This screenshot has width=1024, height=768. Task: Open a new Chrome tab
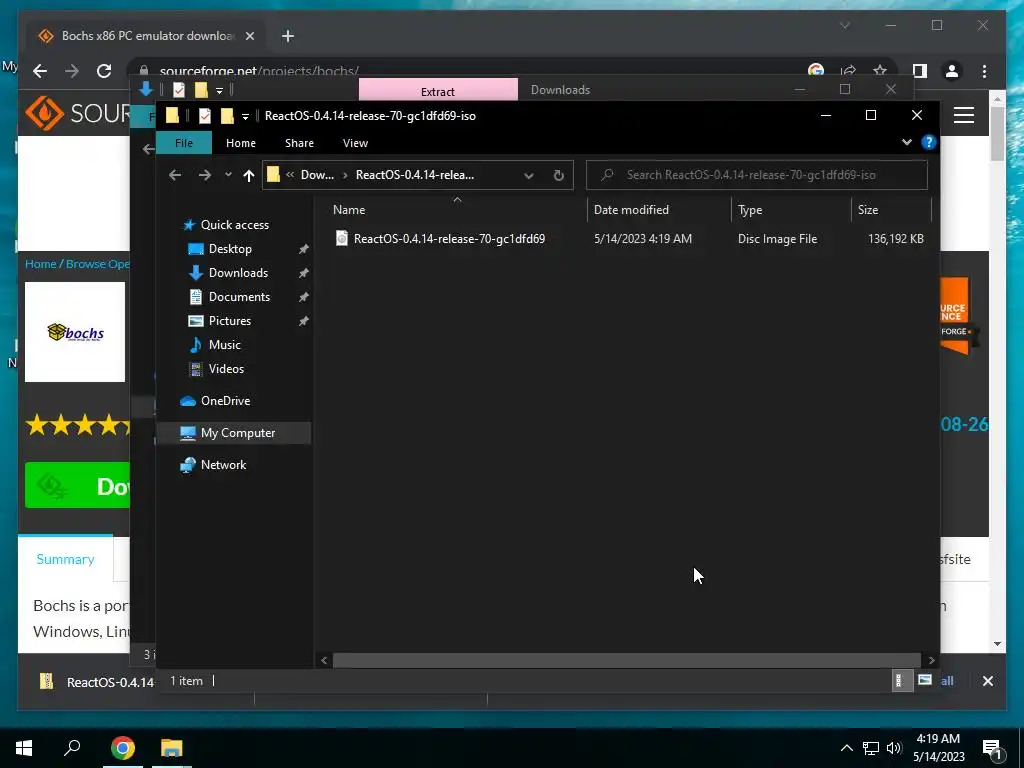[287, 36]
